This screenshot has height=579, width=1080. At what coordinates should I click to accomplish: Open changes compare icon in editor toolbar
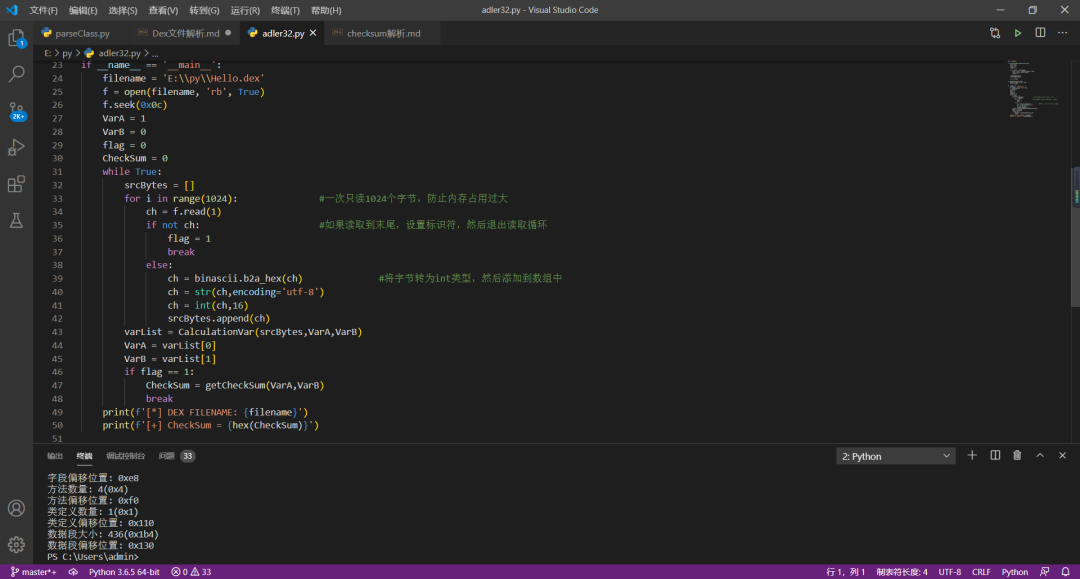tap(995, 33)
